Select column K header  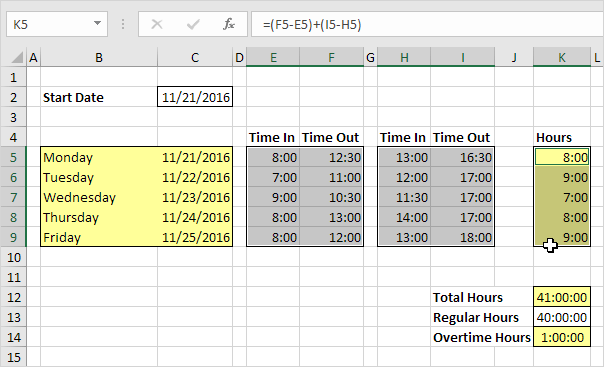tap(562, 58)
